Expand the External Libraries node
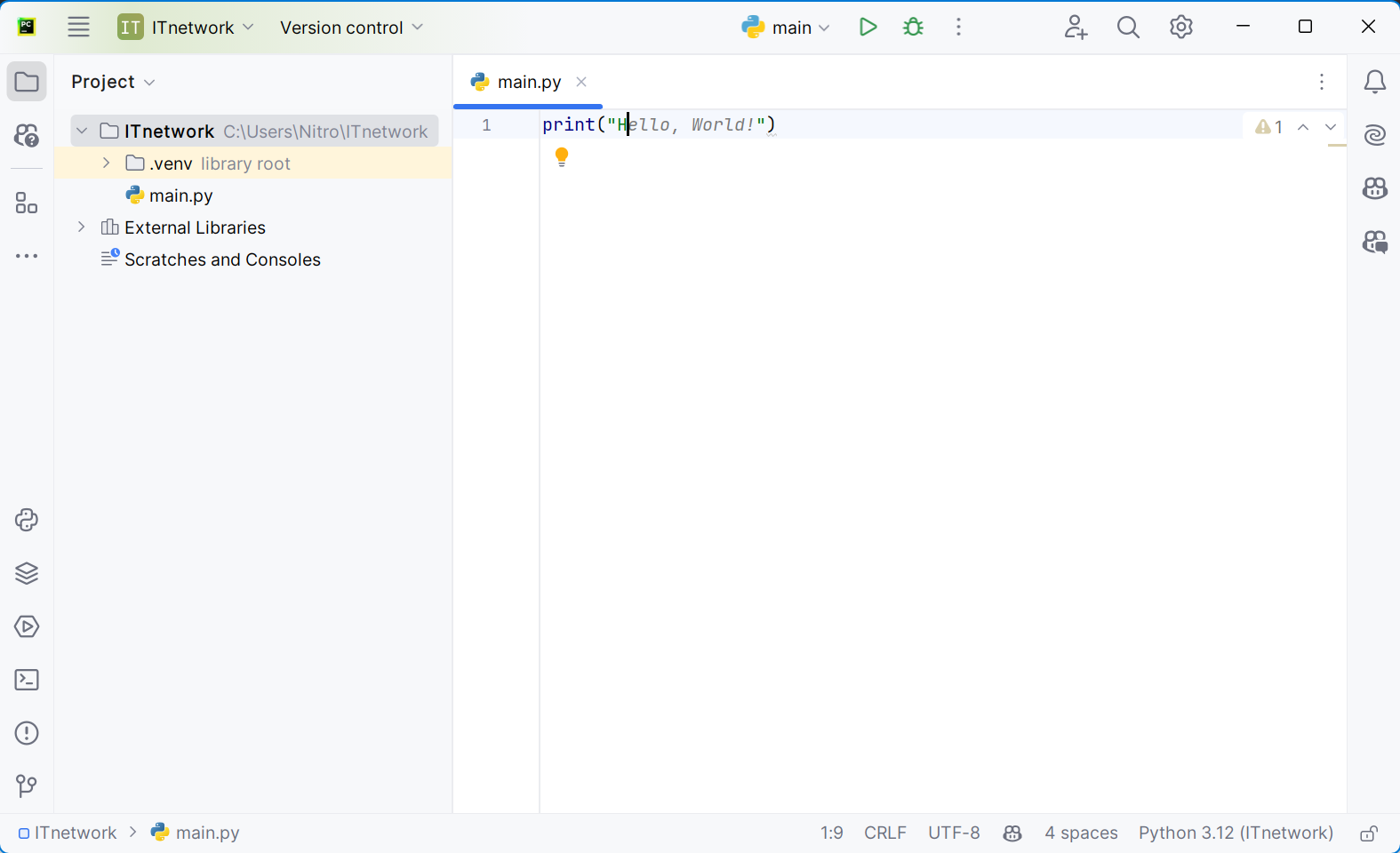 click(x=82, y=227)
